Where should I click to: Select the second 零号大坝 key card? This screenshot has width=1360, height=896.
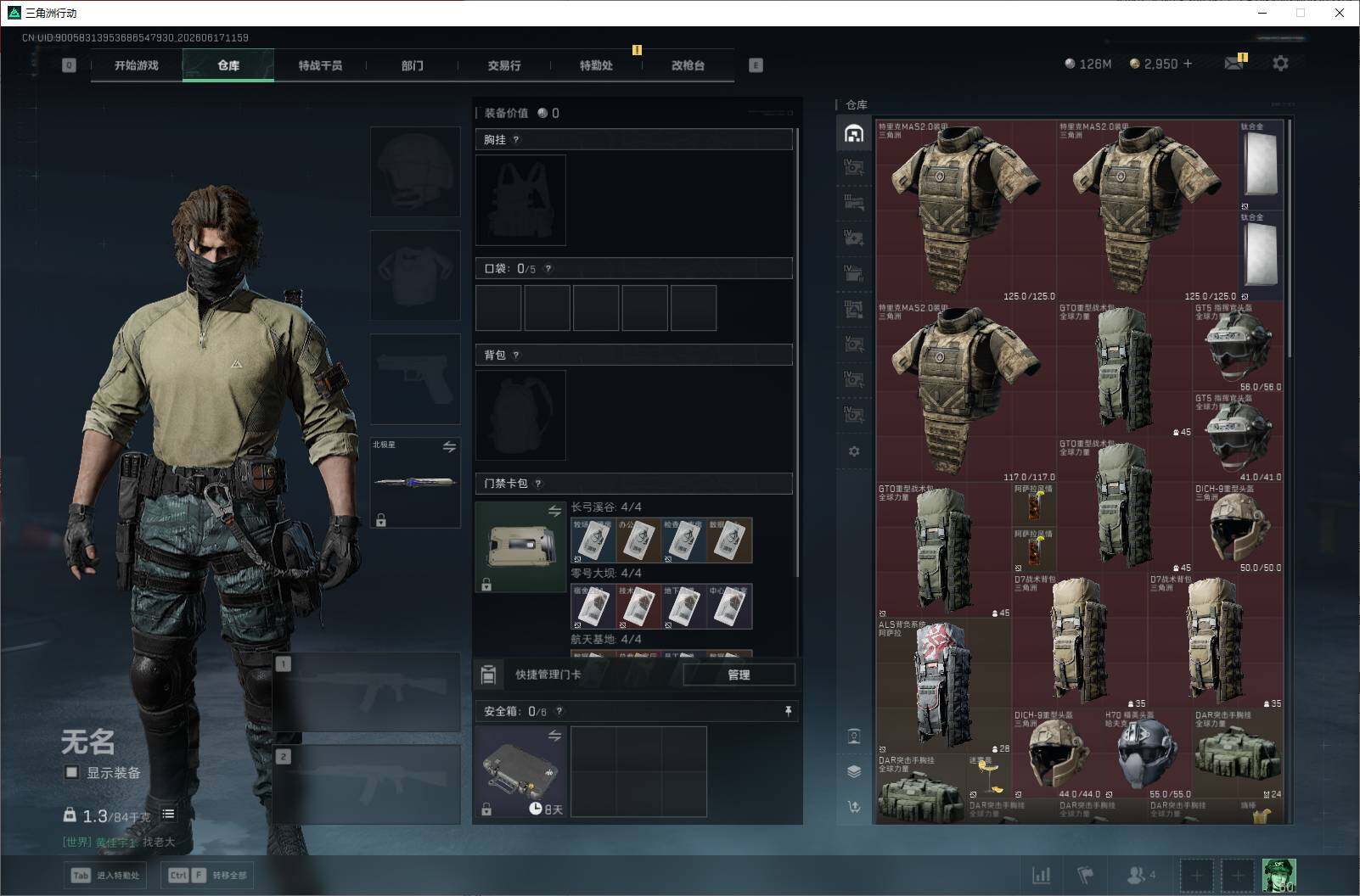638,607
